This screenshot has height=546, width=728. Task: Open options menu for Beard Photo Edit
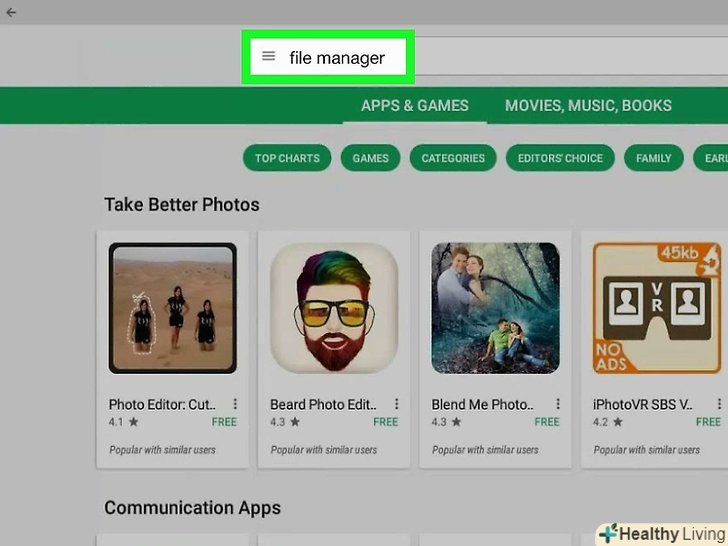point(396,404)
